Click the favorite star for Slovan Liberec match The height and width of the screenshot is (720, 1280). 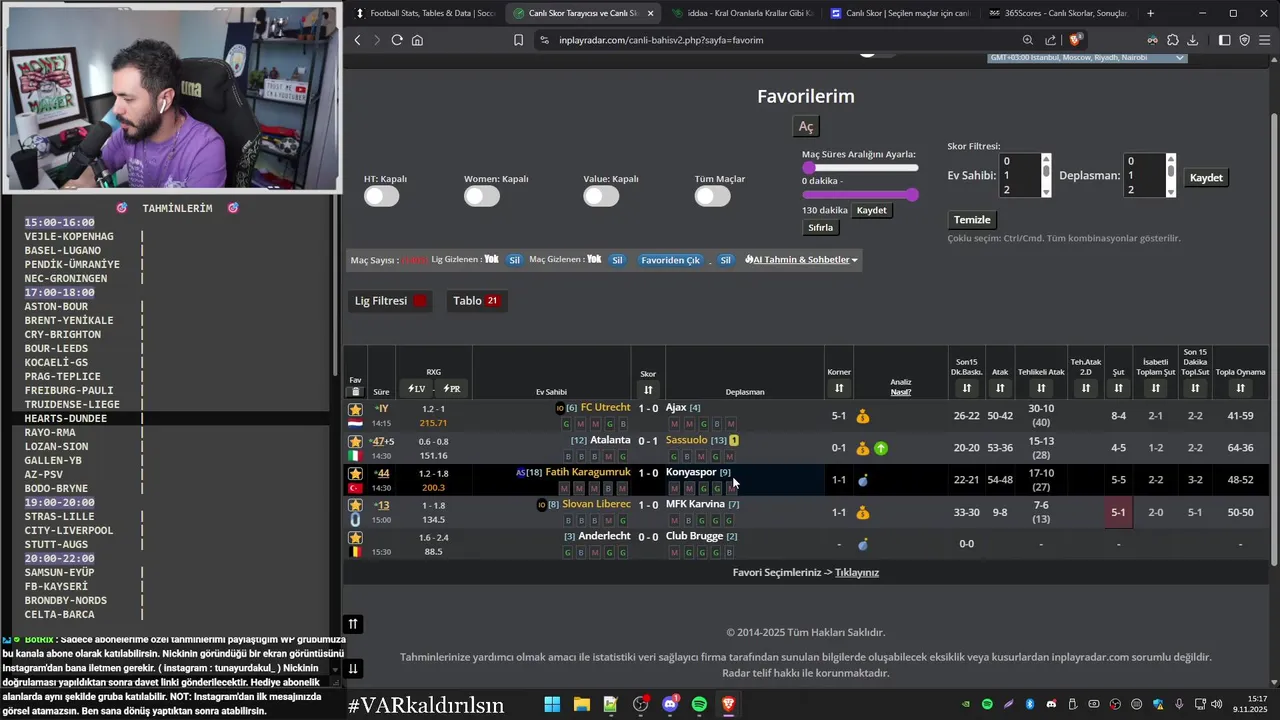(x=355, y=505)
